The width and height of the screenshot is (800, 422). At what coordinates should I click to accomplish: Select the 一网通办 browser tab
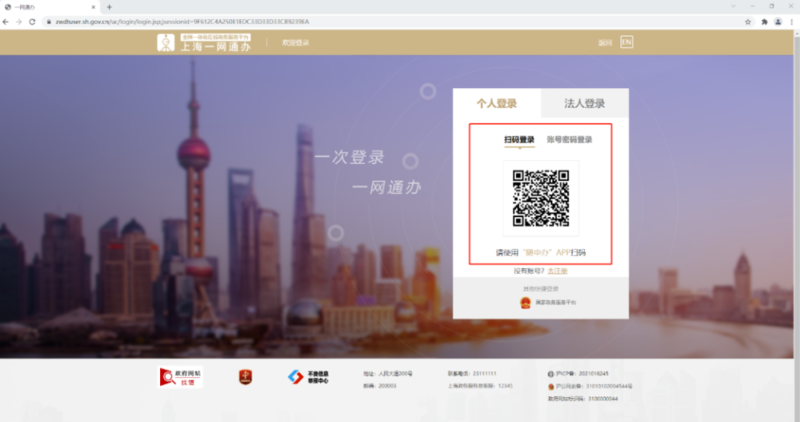(x=50, y=7)
